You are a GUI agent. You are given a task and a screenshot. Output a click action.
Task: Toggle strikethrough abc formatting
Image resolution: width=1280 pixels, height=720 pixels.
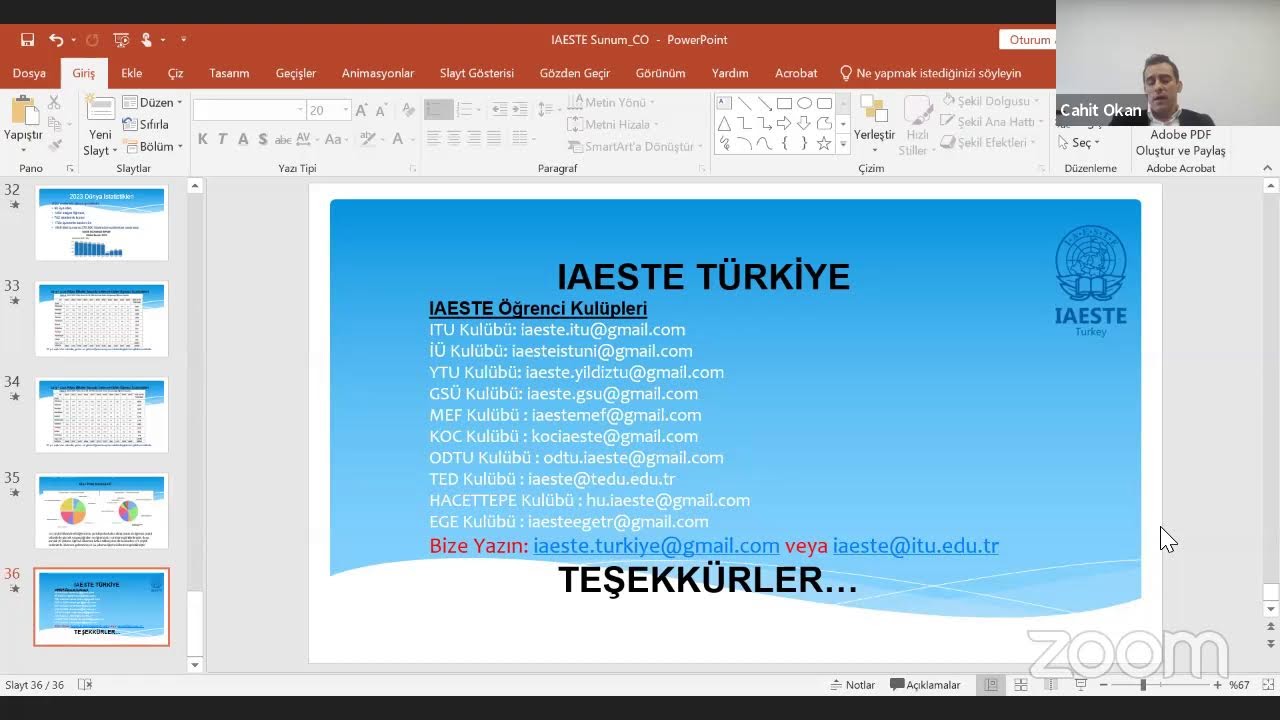(x=283, y=139)
